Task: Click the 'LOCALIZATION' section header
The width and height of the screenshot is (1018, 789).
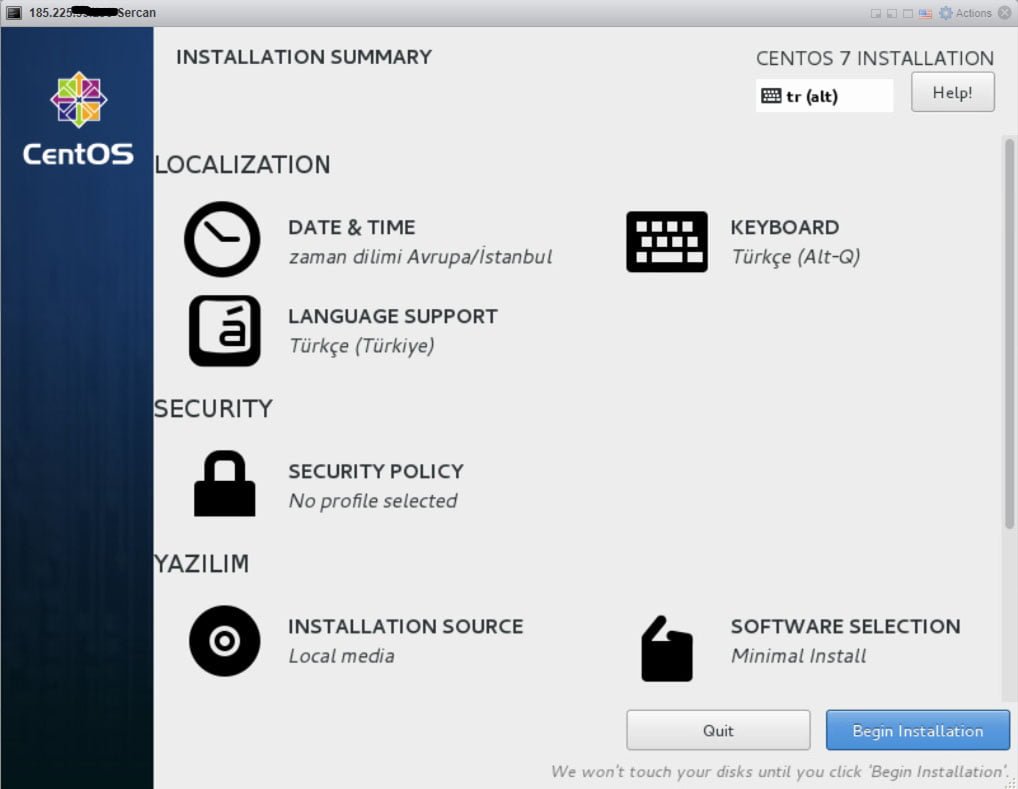Action: pos(242,164)
